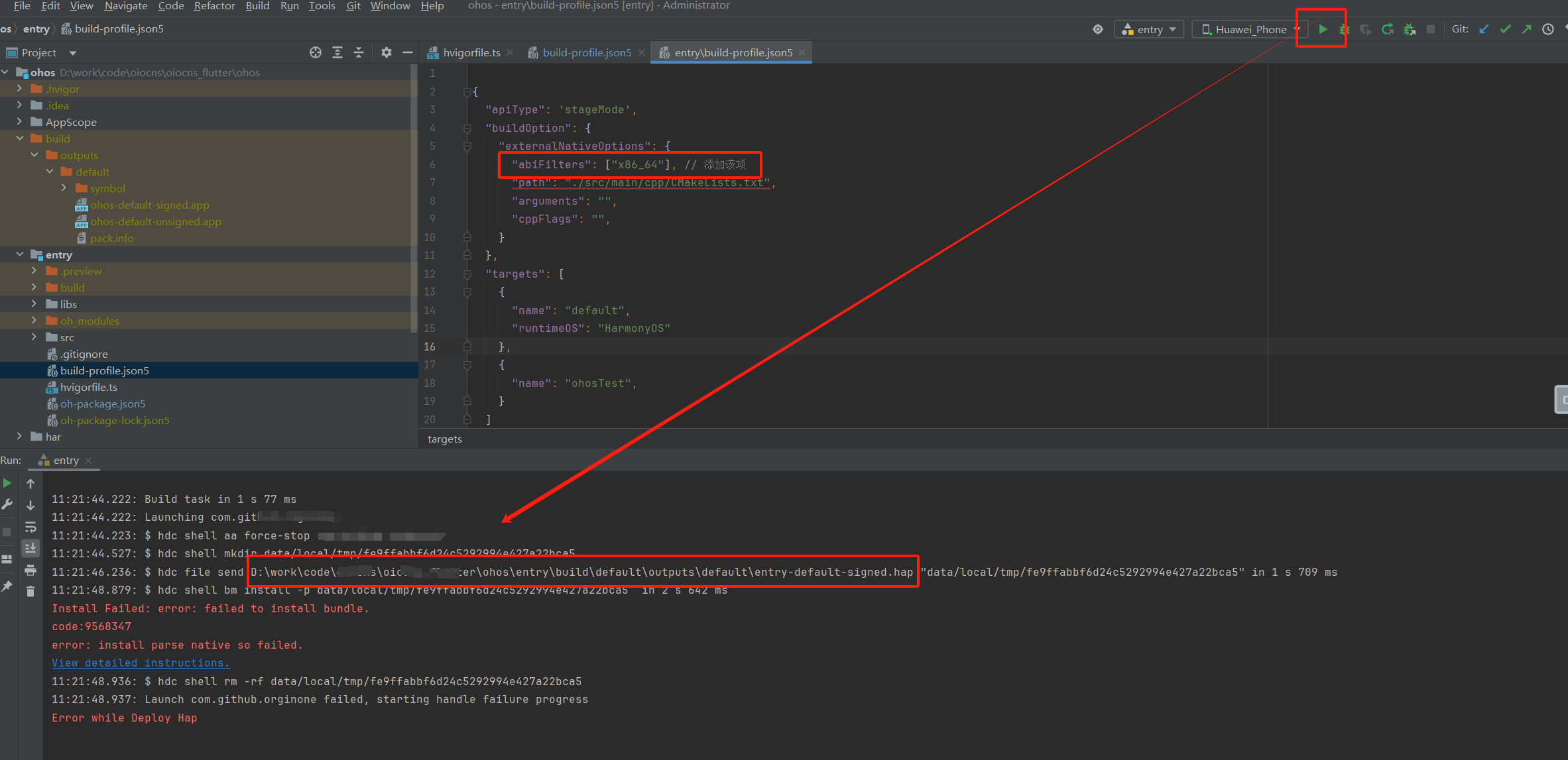Image resolution: width=1568 pixels, height=760 pixels.
Task: Click targets breadcrumb below editor
Action: coord(445,439)
